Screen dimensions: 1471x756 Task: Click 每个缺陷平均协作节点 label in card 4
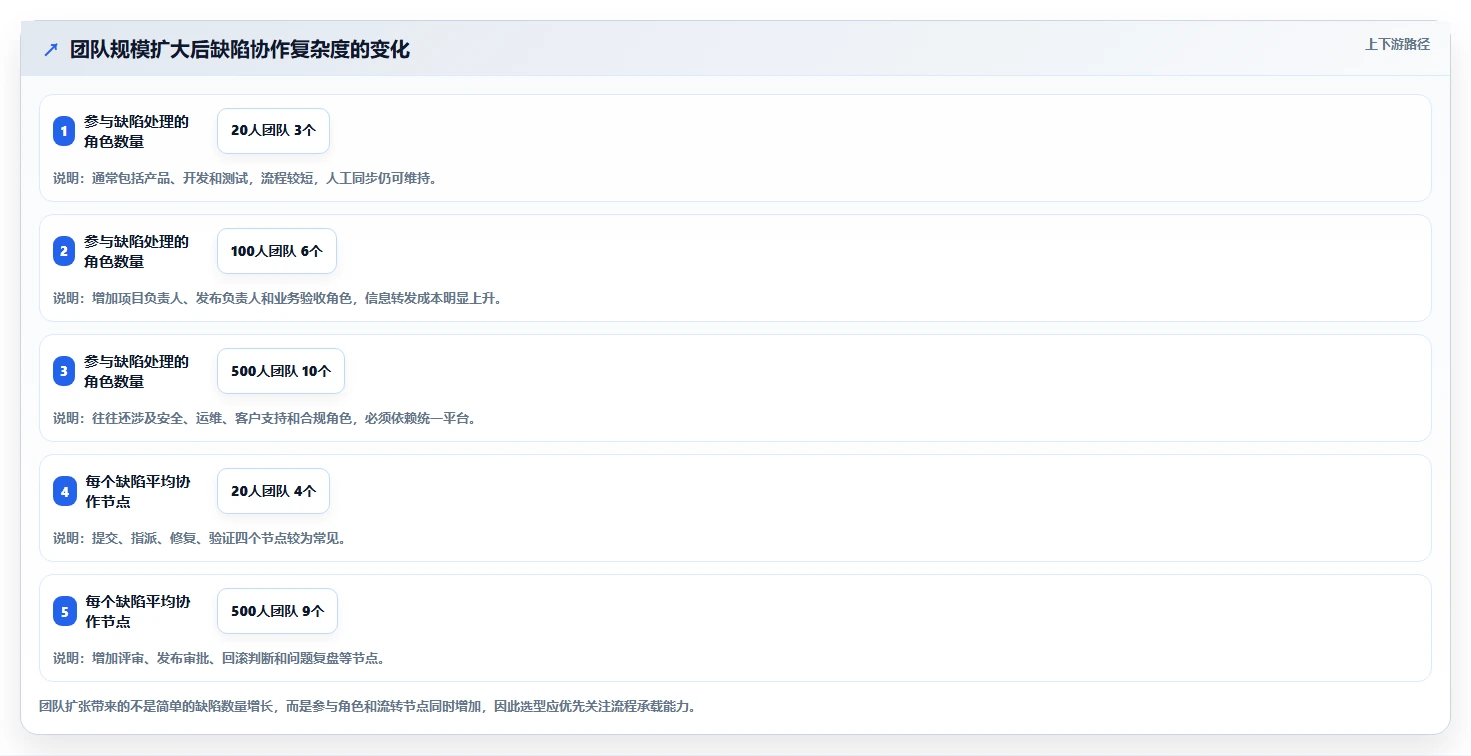(137, 491)
